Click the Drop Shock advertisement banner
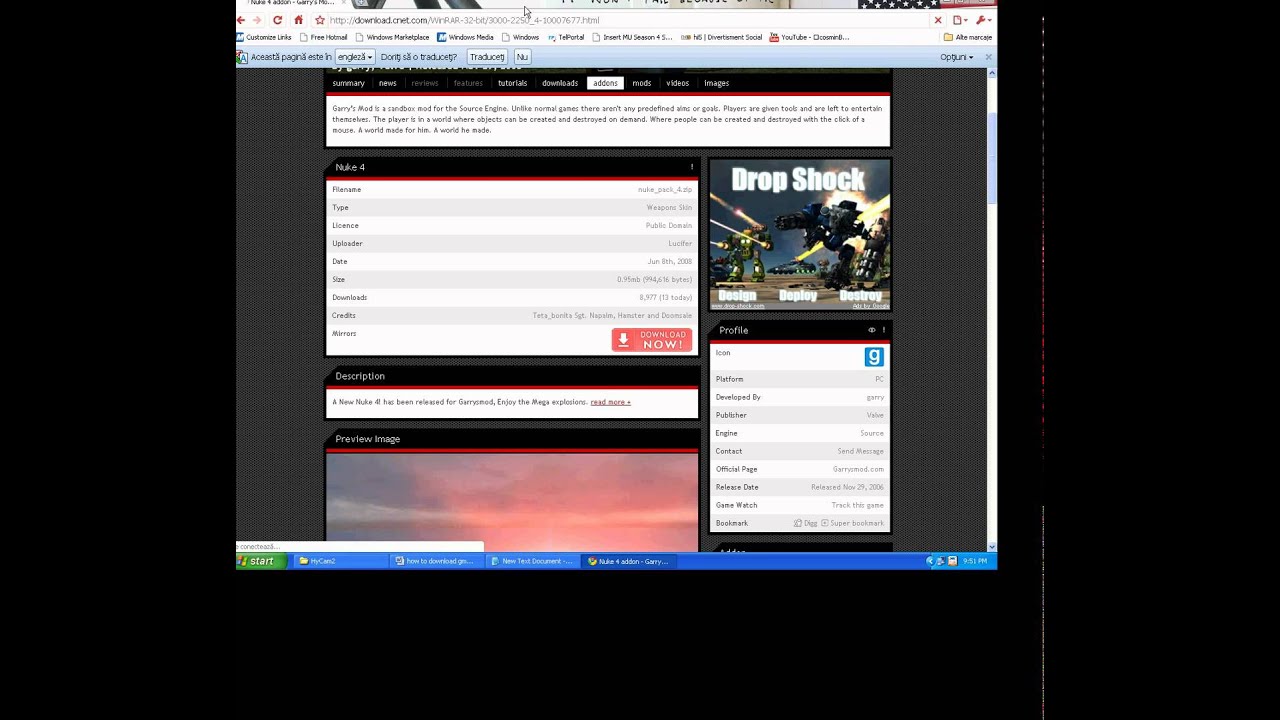The height and width of the screenshot is (720, 1280). [x=799, y=235]
